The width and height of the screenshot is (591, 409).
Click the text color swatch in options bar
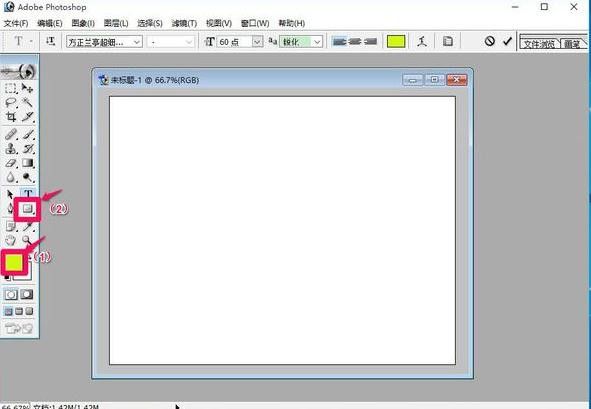[396, 41]
